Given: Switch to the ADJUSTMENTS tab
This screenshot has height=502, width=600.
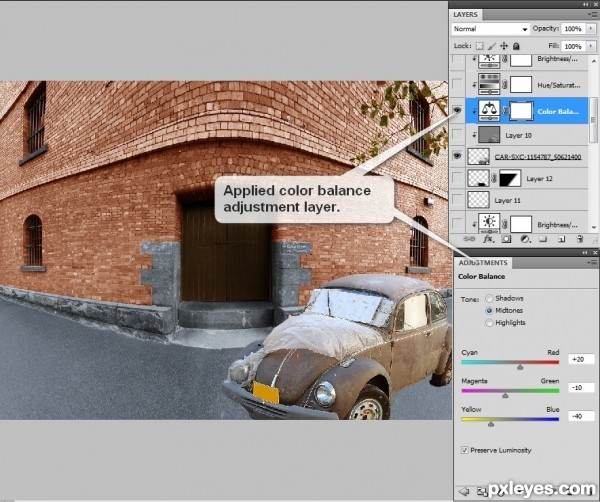Looking at the screenshot, I should (483, 263).
